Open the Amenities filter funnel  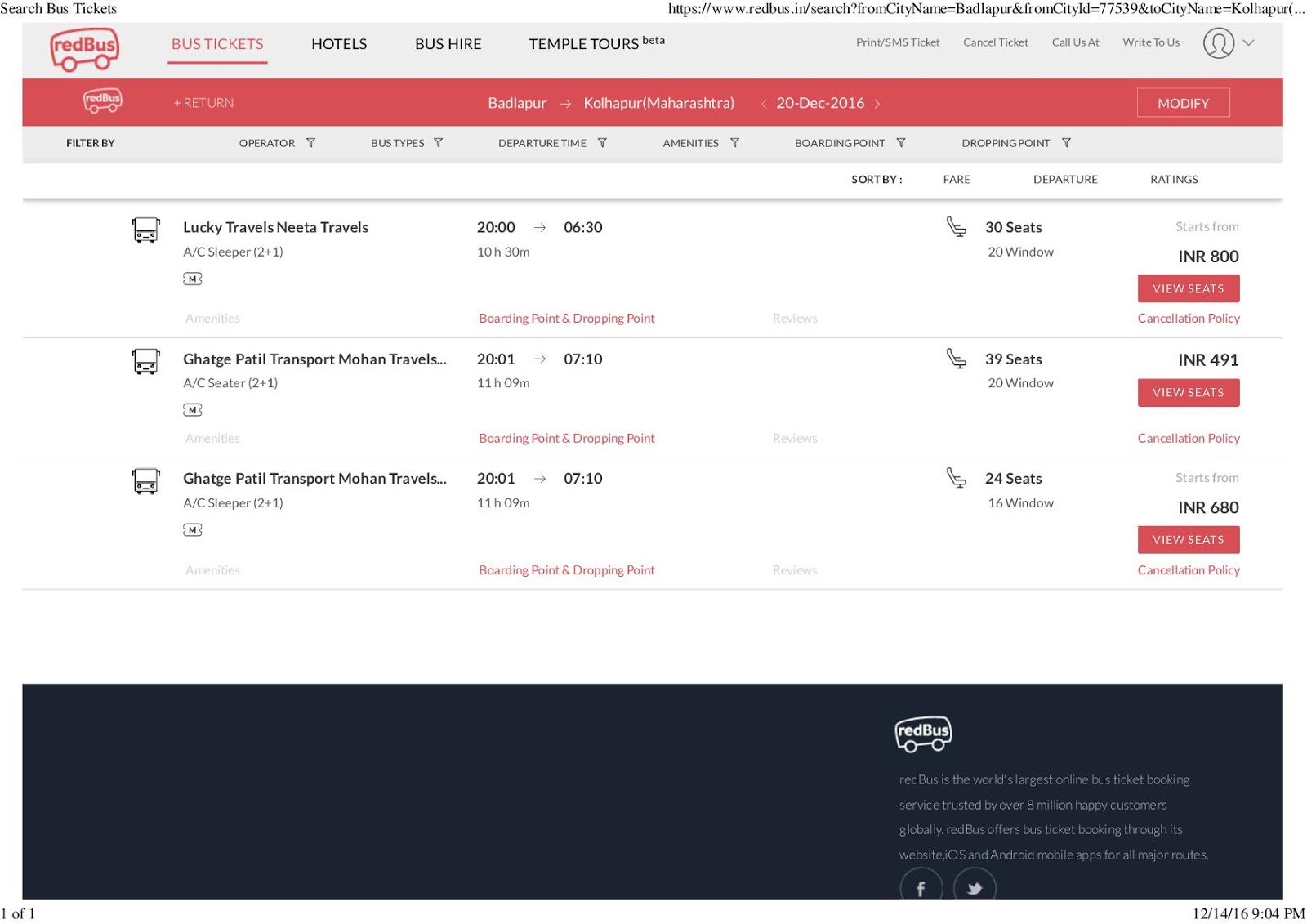click(x=734, y=143)
